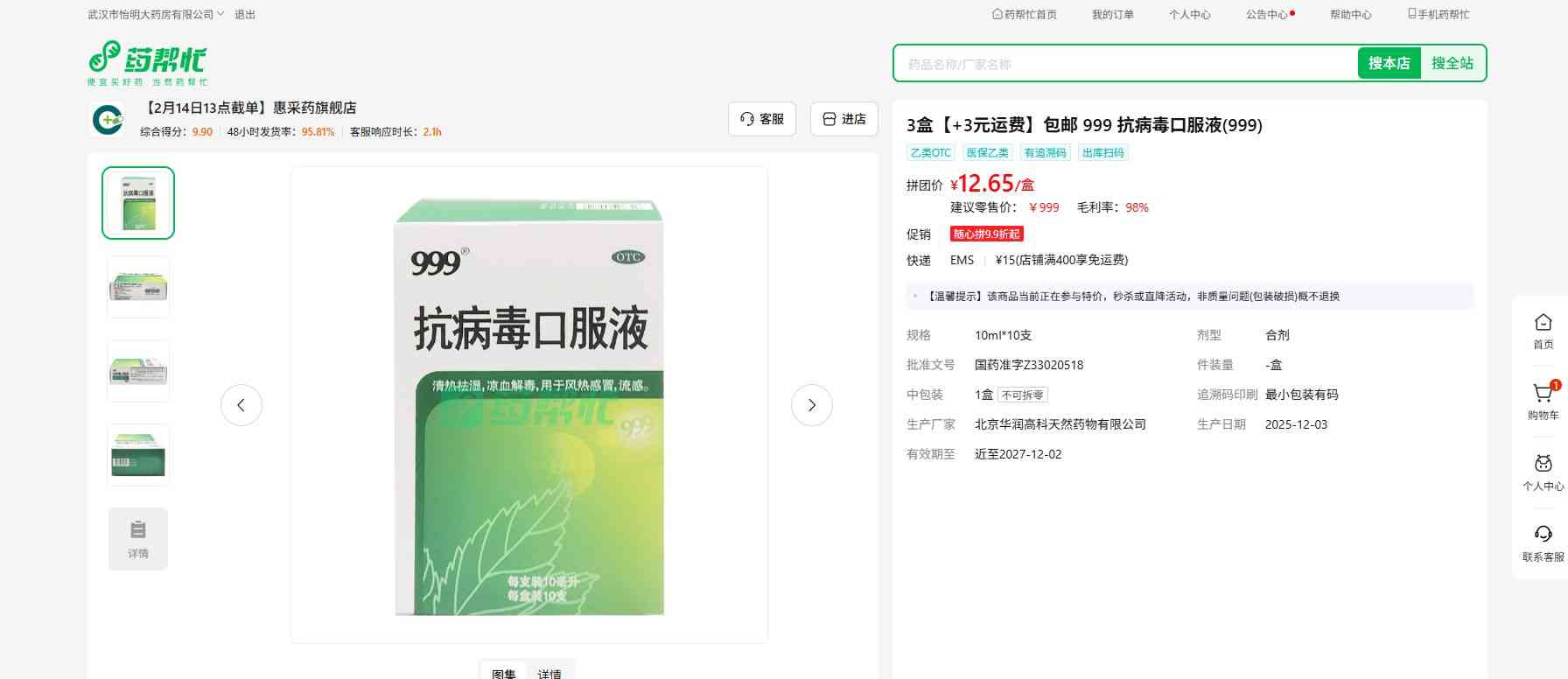The width and height of the screenshot is (1568, 679).
Task: Click the 联系客服 headset icon
Action: point(1543,535)
